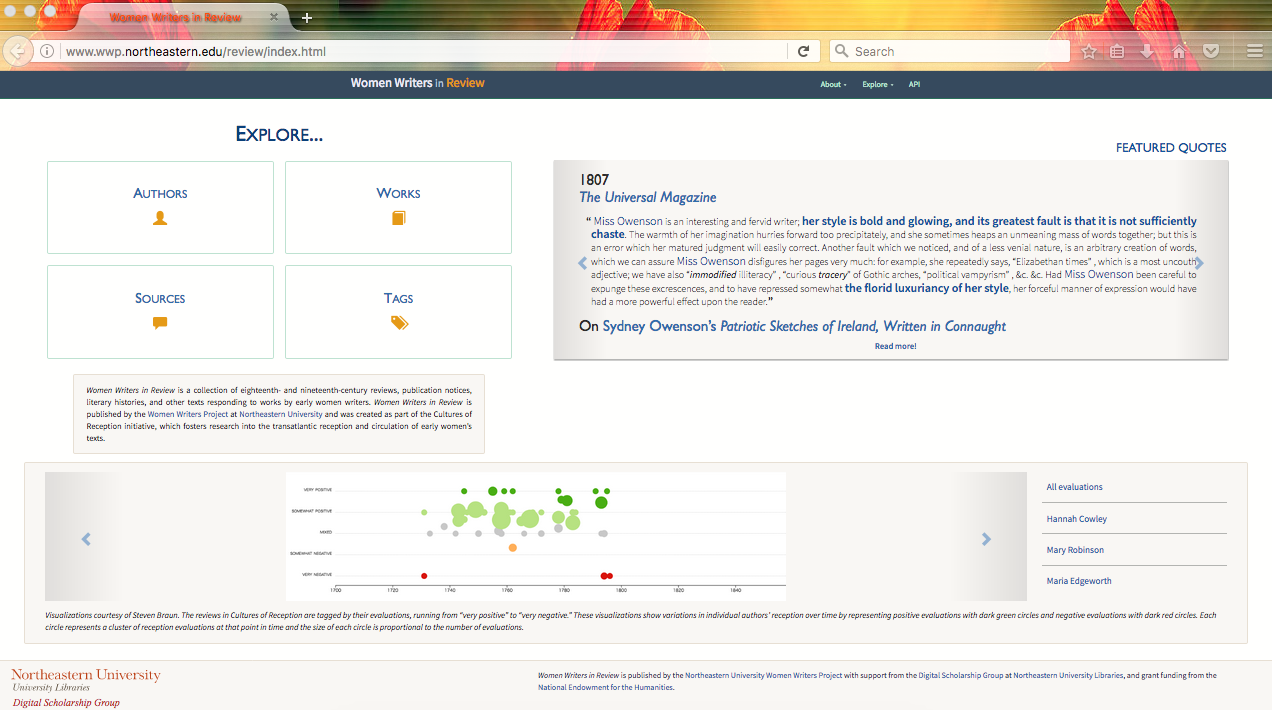
Task: Click the Sources speech bubble icon
Action: (160, 323)
